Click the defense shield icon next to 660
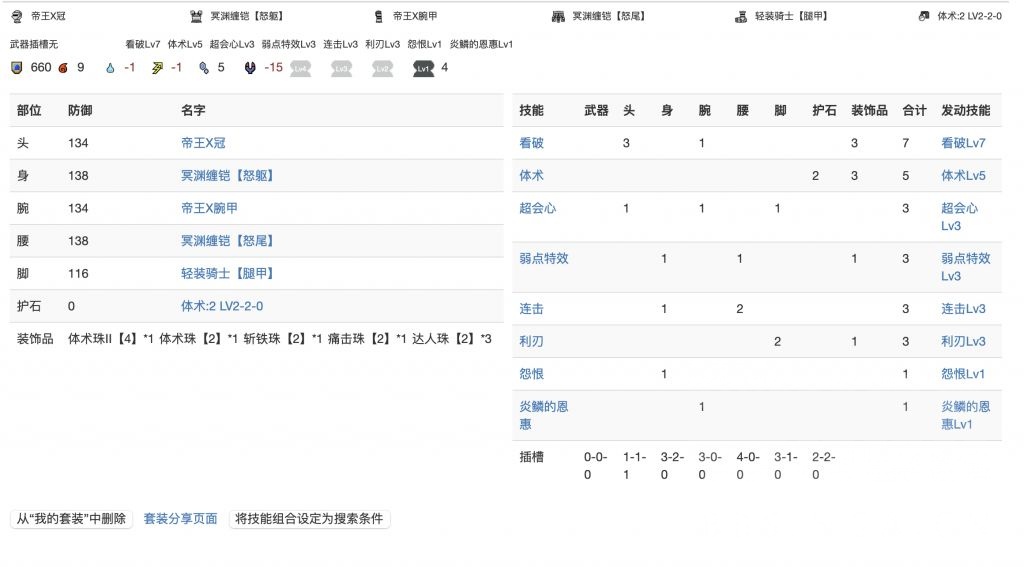This screenshot has width=1024, height=567. (x=17, y=68)
